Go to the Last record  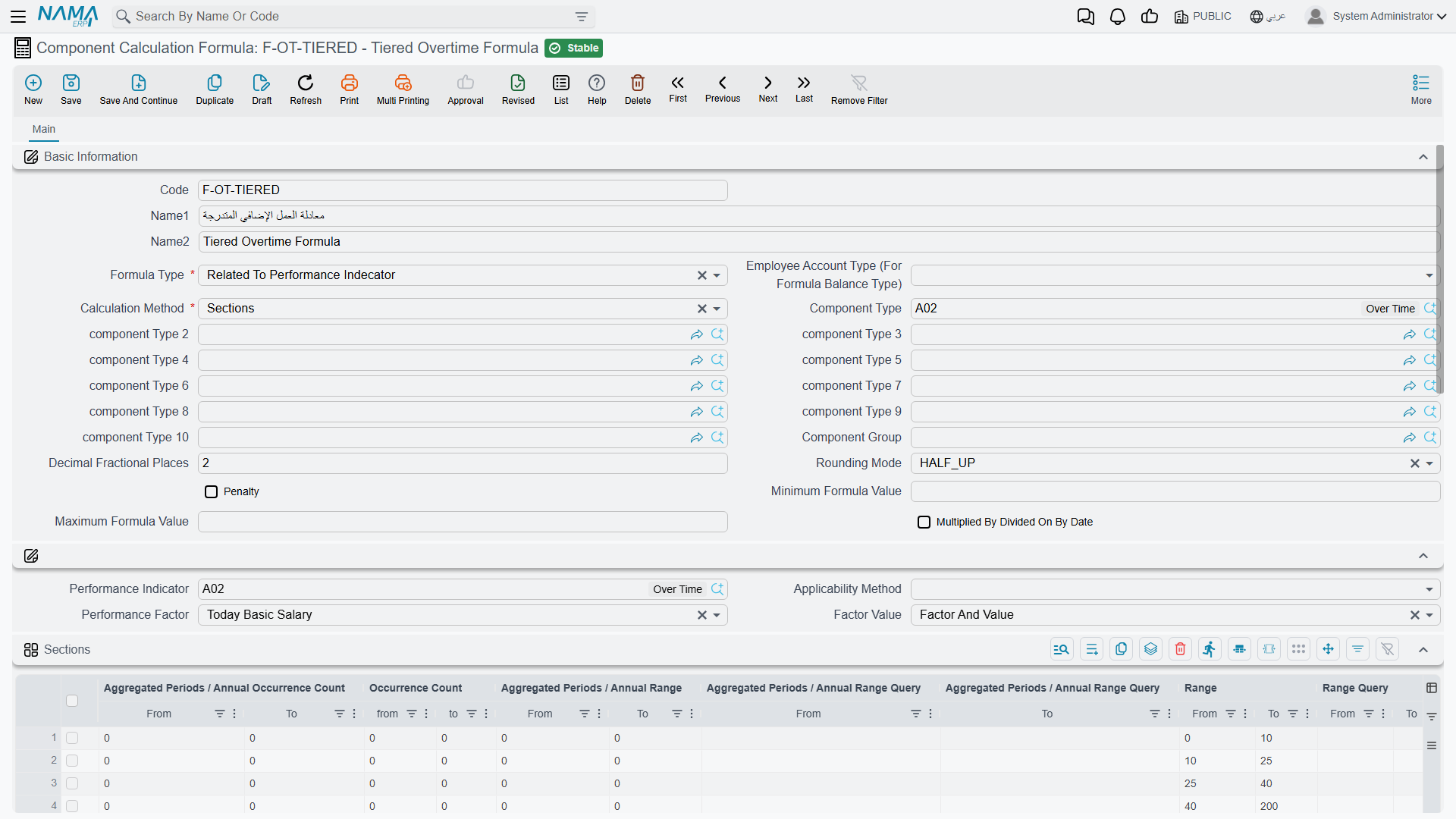(804, 83)
